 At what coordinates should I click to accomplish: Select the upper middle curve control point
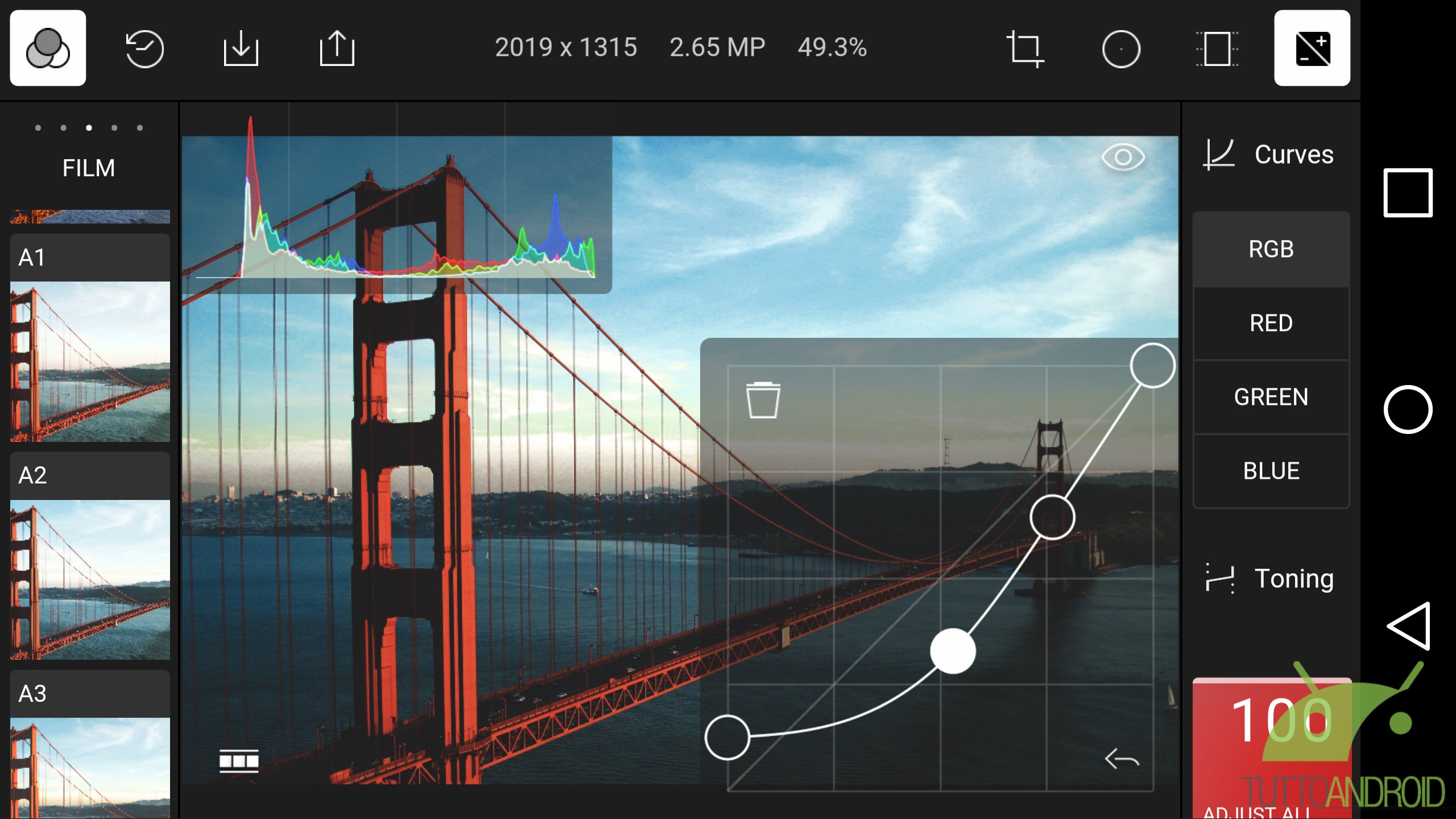pyautogui.click(x=1052, y=518)
